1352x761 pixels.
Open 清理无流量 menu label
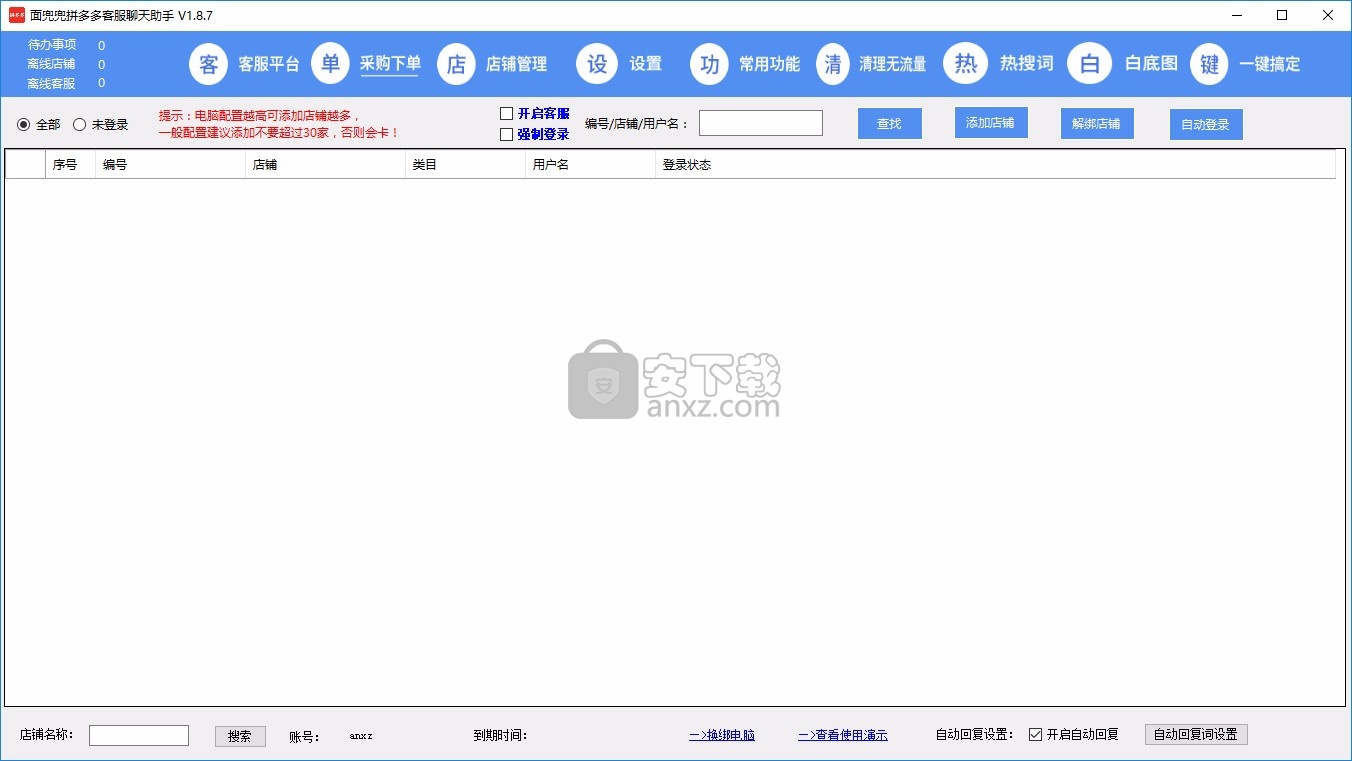893,64
